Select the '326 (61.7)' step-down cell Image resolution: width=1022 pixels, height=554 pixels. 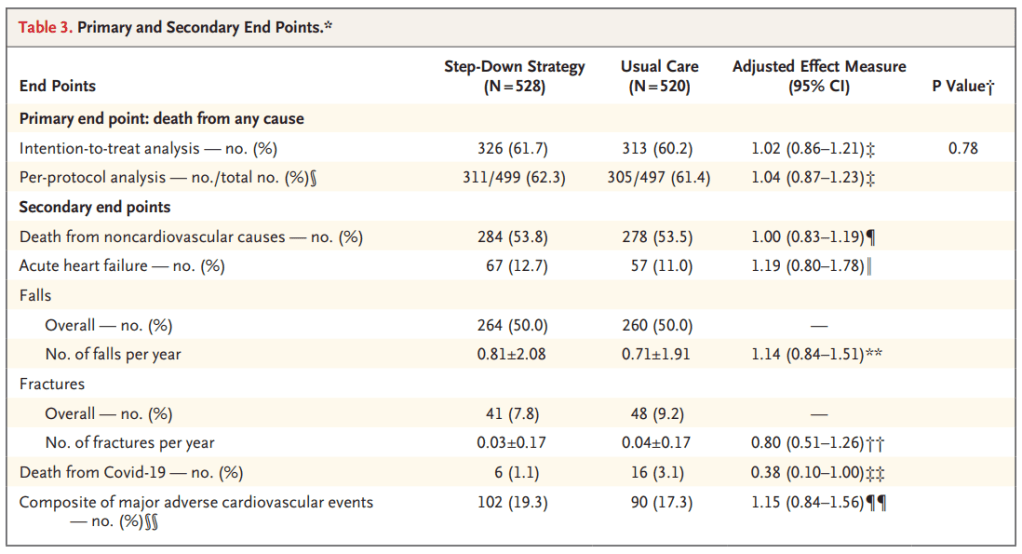(514, 148)
